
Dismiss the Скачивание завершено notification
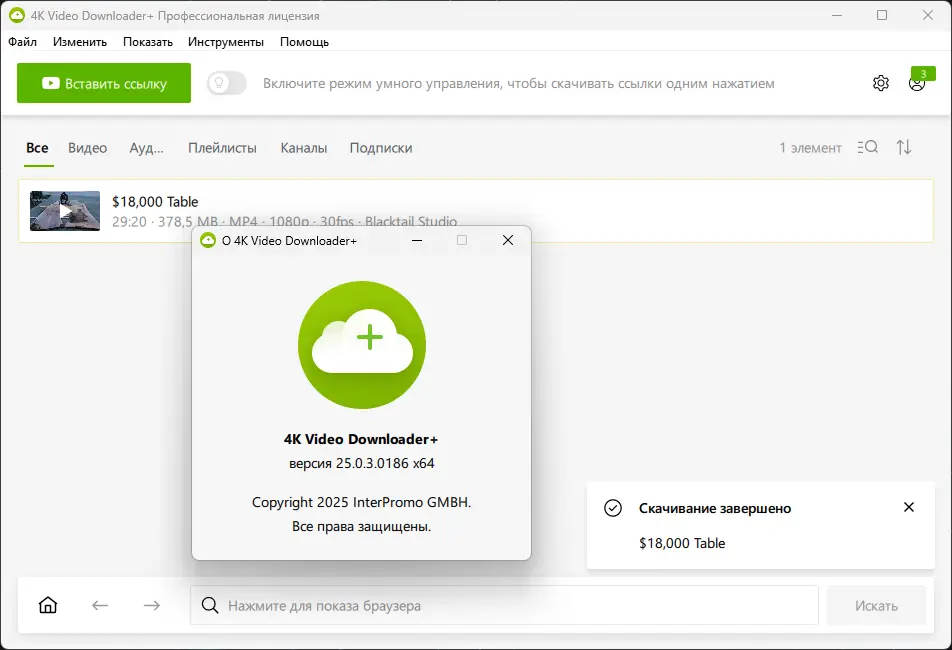(x=908, y=507)
